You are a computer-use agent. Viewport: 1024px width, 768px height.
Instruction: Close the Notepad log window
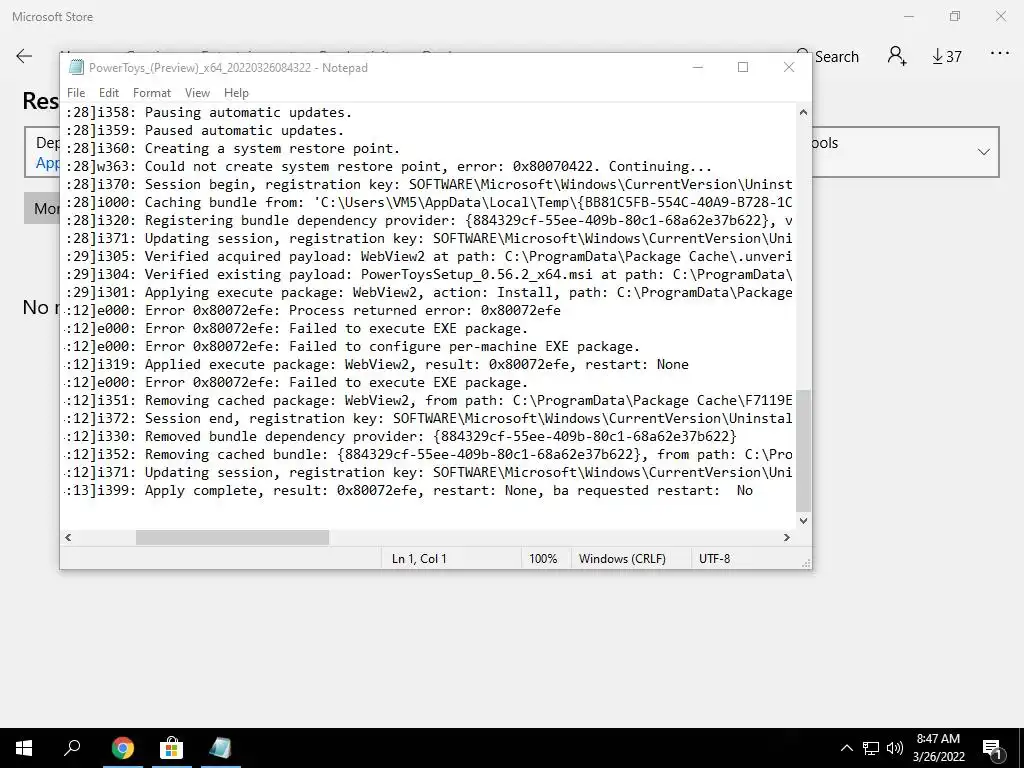coord(789,67)
